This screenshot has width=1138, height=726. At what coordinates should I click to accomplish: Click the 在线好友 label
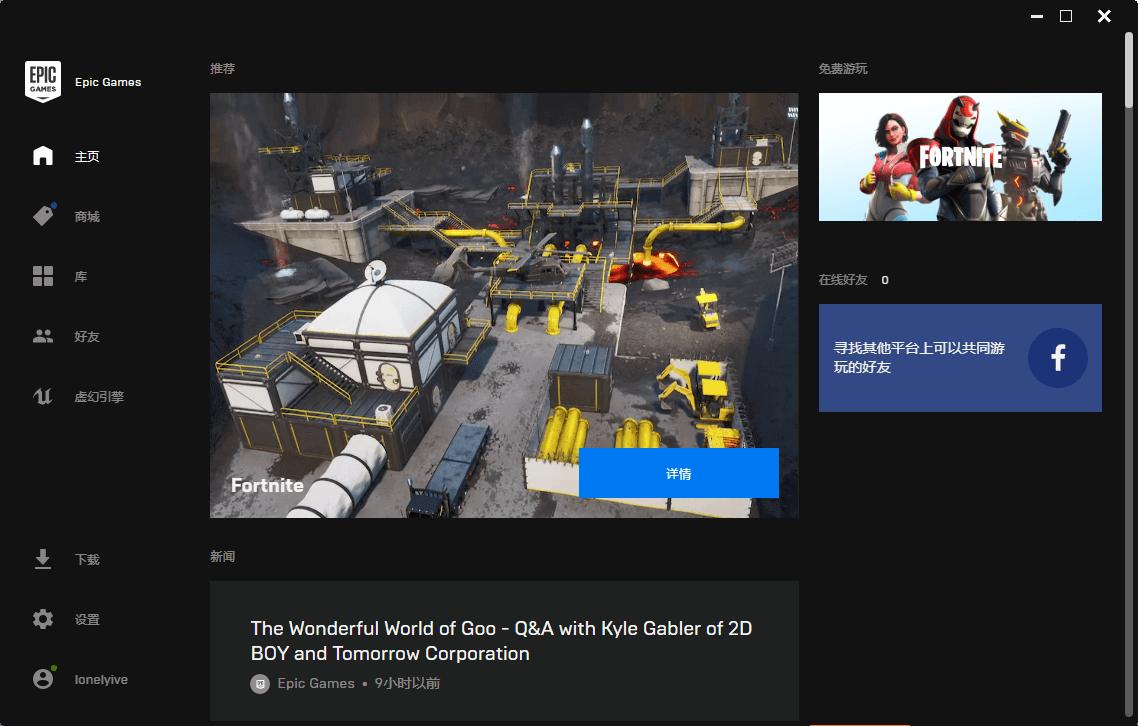(843, 280)
